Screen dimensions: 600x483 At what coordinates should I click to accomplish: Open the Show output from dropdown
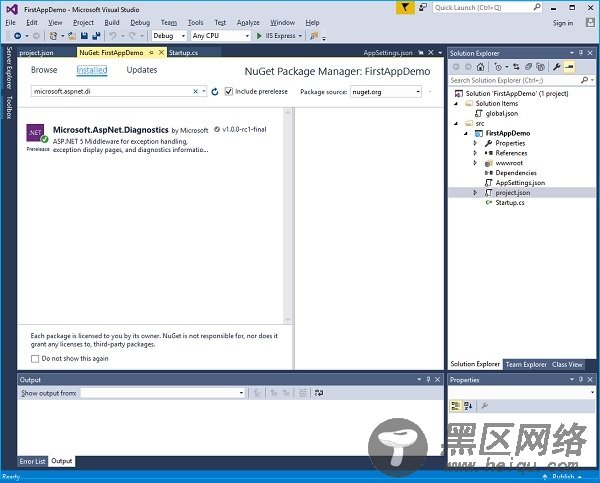click(x=241, y=393)
